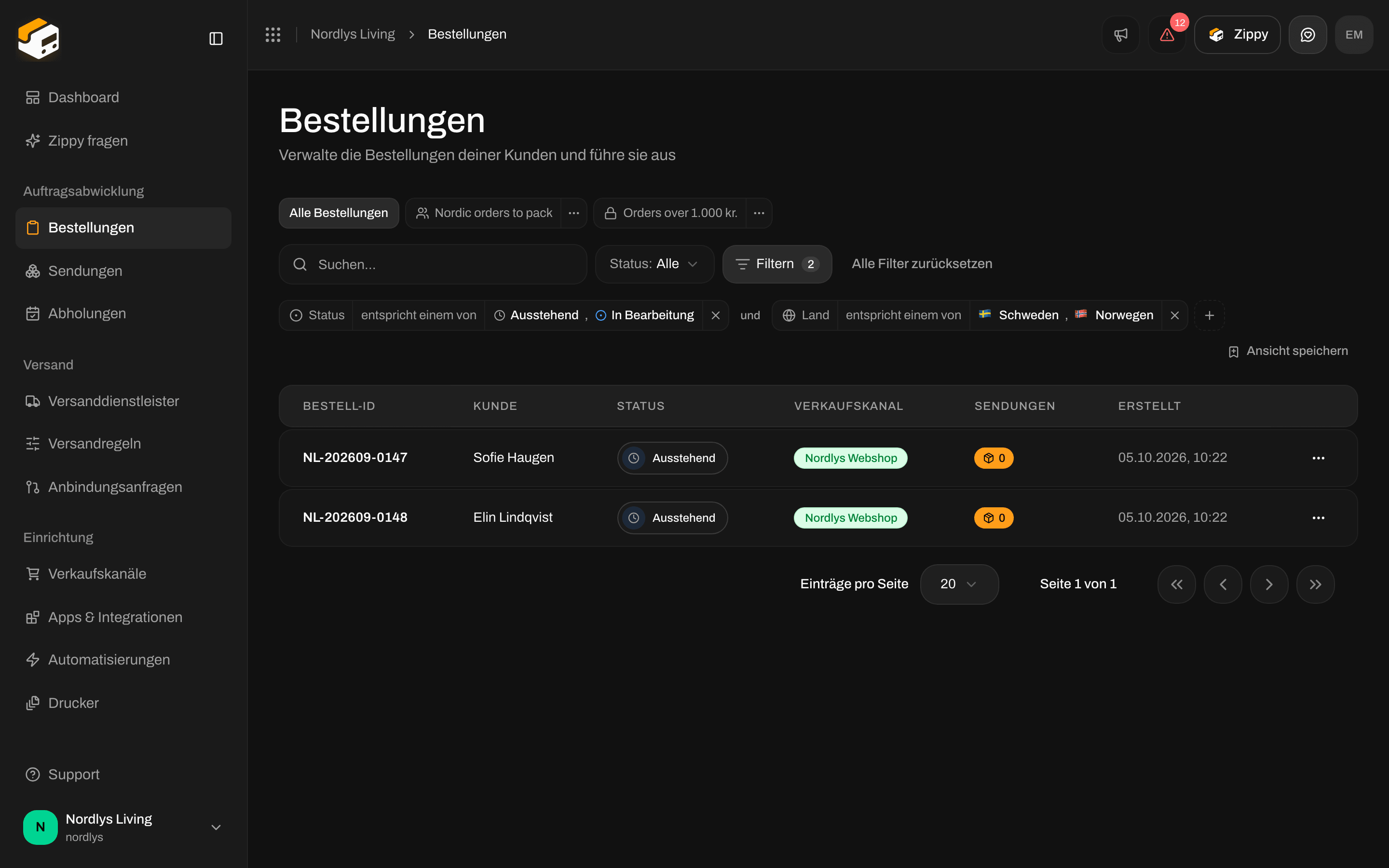Select the Alle Bestellungen tab
Image resolution: width=1389 pixels, height=868 pixels.
339,213
